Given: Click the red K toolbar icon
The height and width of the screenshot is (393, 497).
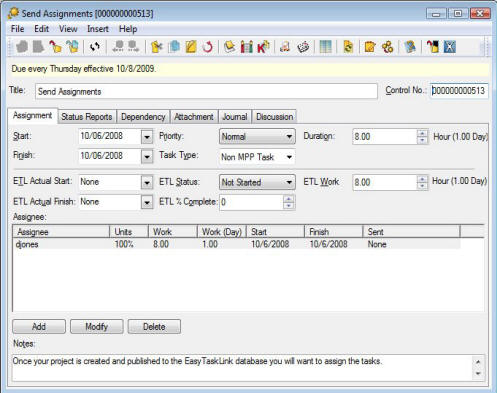Looking at the screenshot, I should 263,47.
